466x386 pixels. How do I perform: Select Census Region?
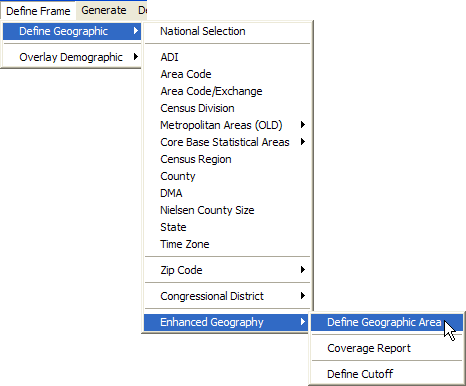coord(227,159)
